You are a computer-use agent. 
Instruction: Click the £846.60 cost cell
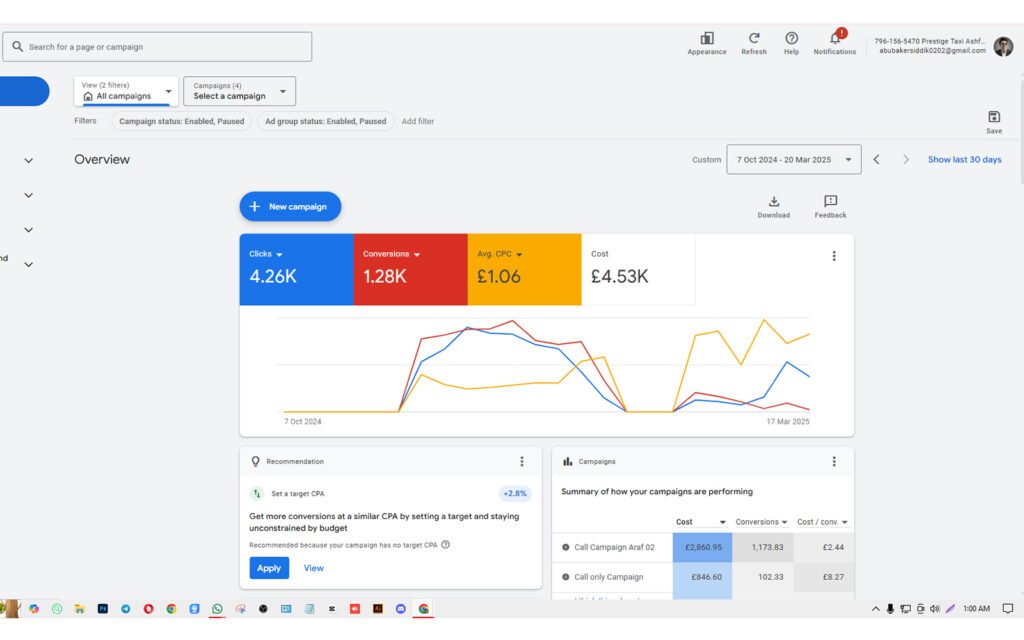click(x=703, y=577)
